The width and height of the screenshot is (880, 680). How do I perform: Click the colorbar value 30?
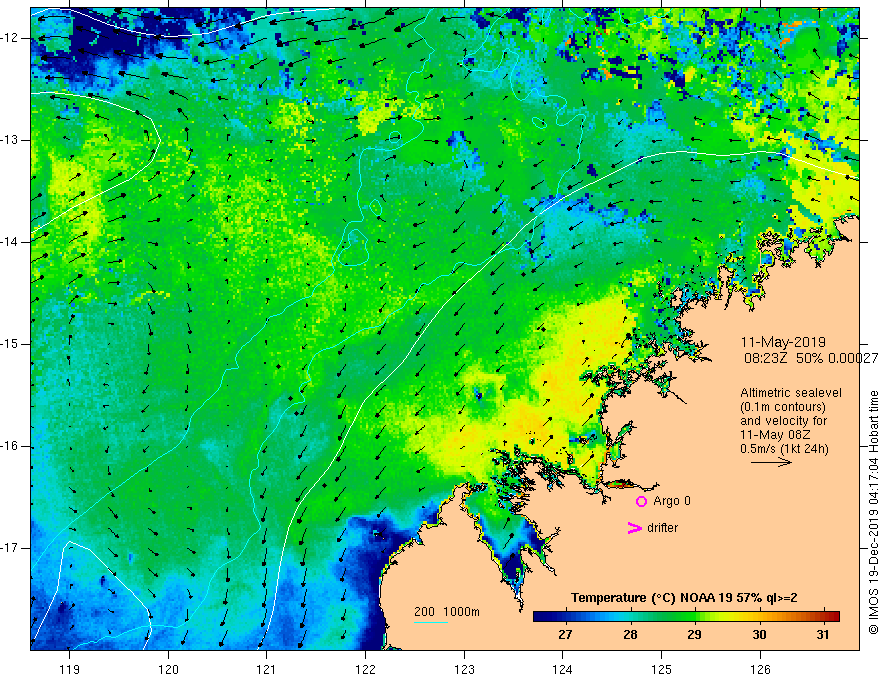point(759,635)
